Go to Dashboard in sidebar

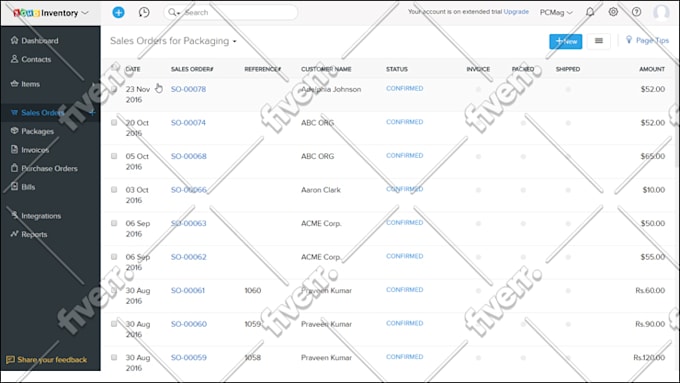tap(39, 40)
